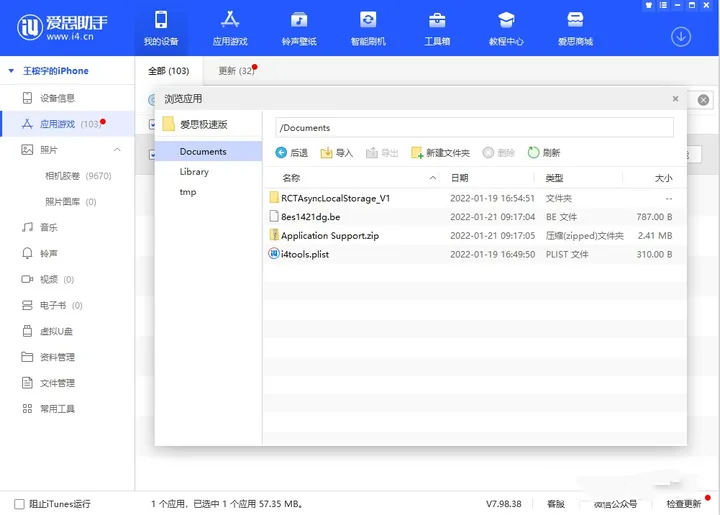This screenshot has height=515, width=720.
Task: Refresh the file list with 刷新
Action: point(544,153)
